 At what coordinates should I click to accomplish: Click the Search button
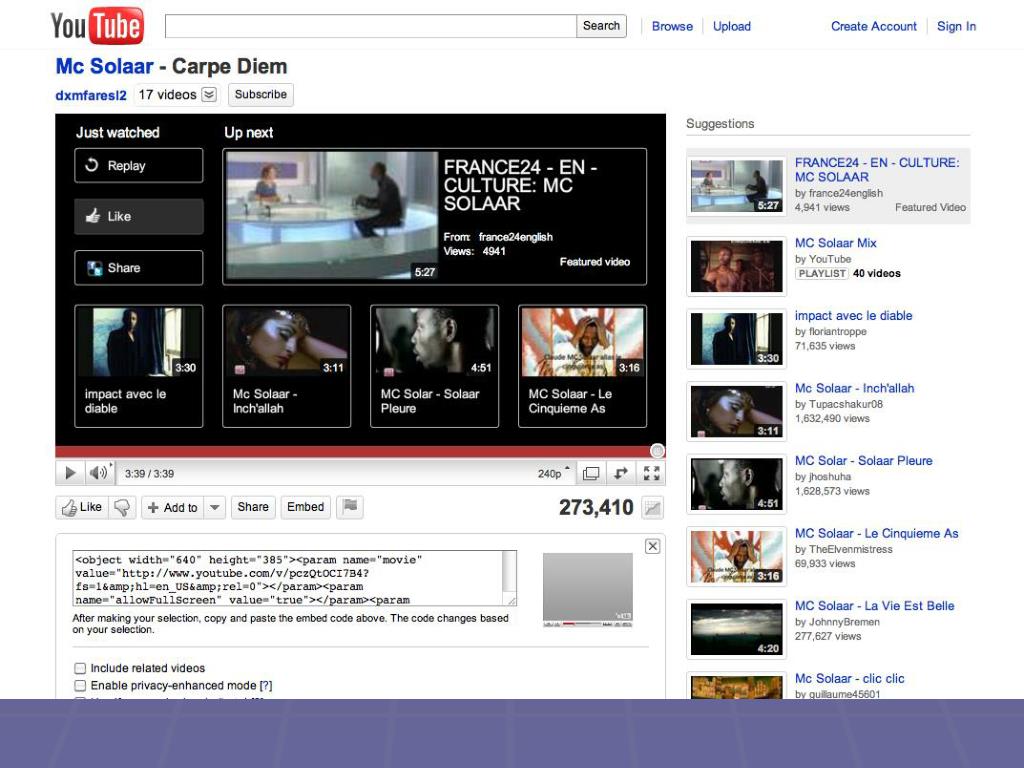pos(601,26)
